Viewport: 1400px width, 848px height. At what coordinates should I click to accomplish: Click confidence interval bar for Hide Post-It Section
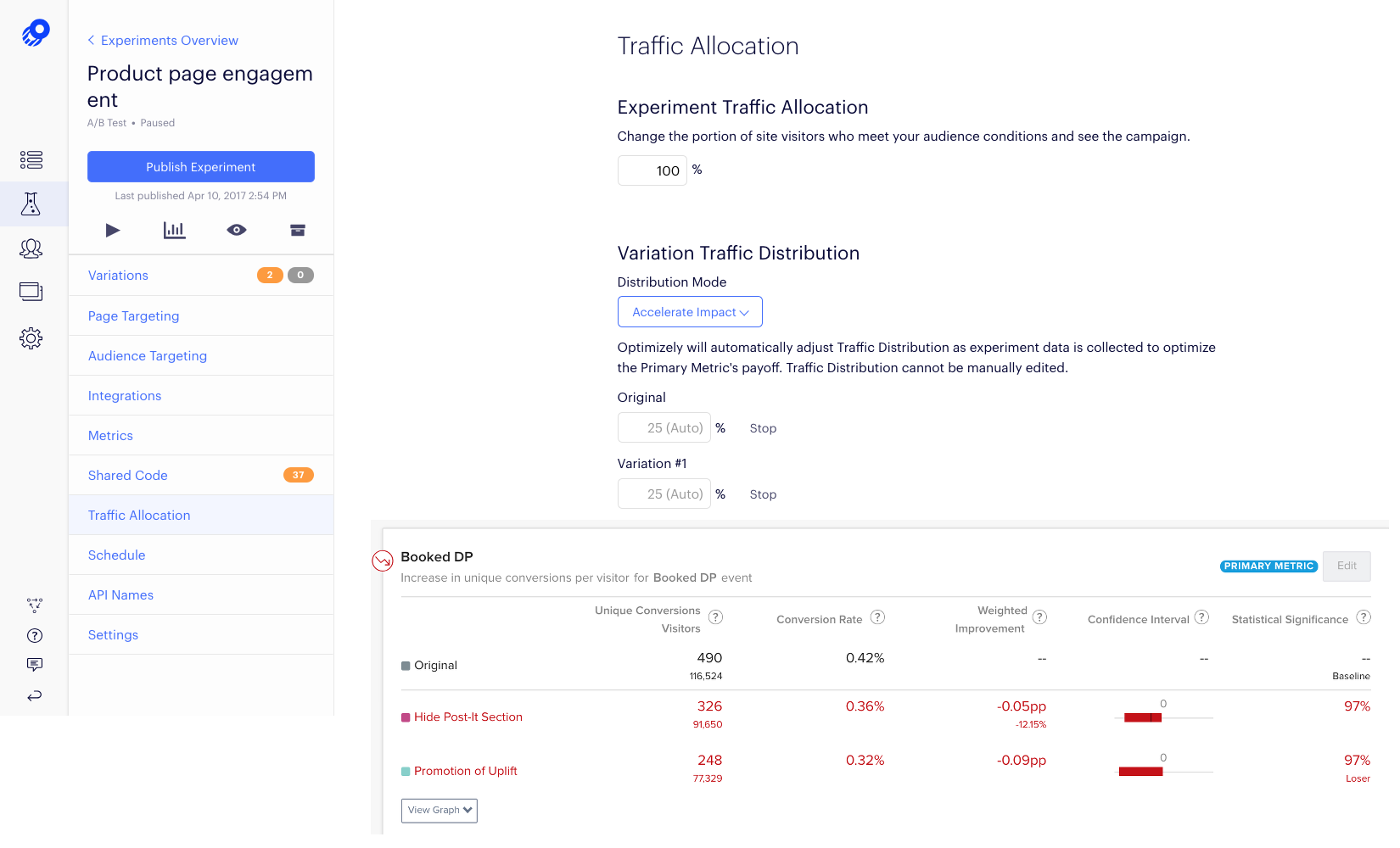1143,717
